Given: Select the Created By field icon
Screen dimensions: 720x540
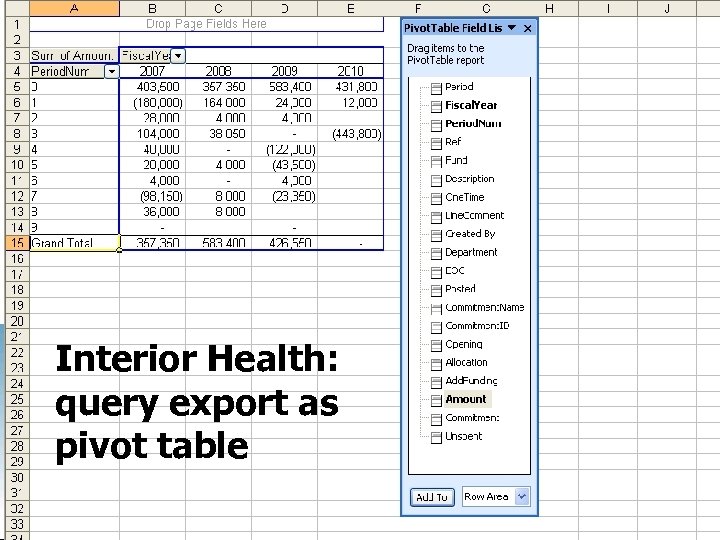Looking at the screenshot, I should pyautogui.click(x=436, y=235).
